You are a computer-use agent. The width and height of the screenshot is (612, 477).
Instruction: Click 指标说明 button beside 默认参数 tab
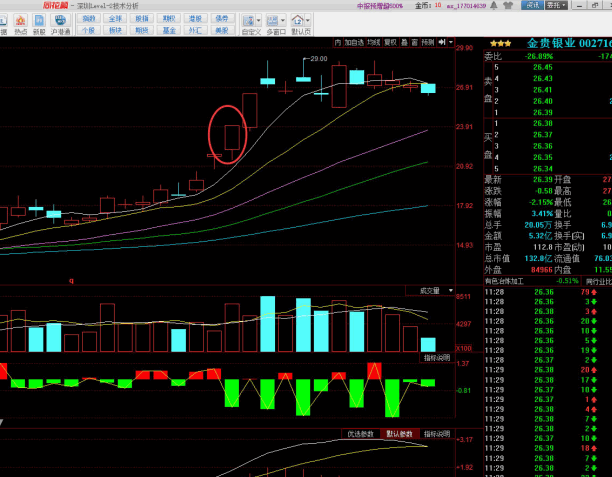pyautogui.click(x=437, y=434)
